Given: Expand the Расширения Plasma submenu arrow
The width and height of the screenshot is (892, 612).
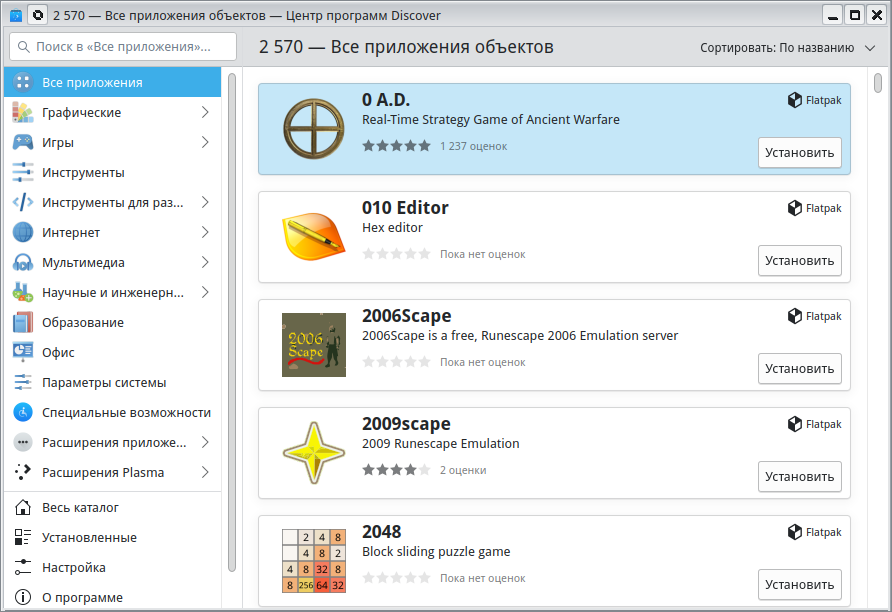Looking at the screenshot, I should [x=205, y=473].
